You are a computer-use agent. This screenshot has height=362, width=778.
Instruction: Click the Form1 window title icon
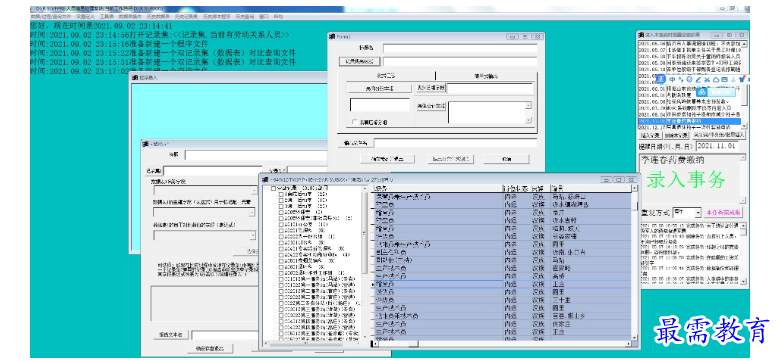click(332, 37)
